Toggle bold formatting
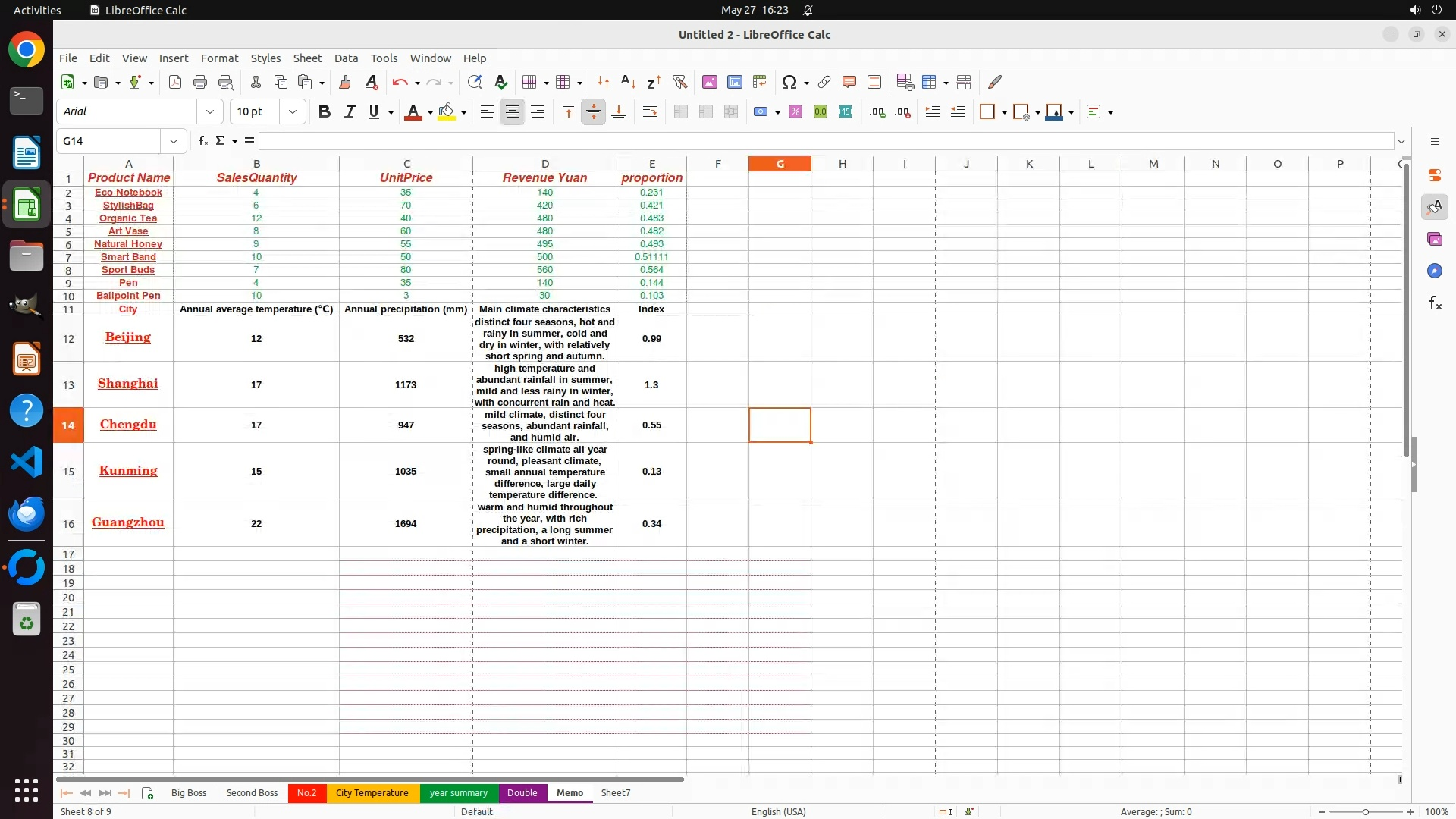 (325, 111)
